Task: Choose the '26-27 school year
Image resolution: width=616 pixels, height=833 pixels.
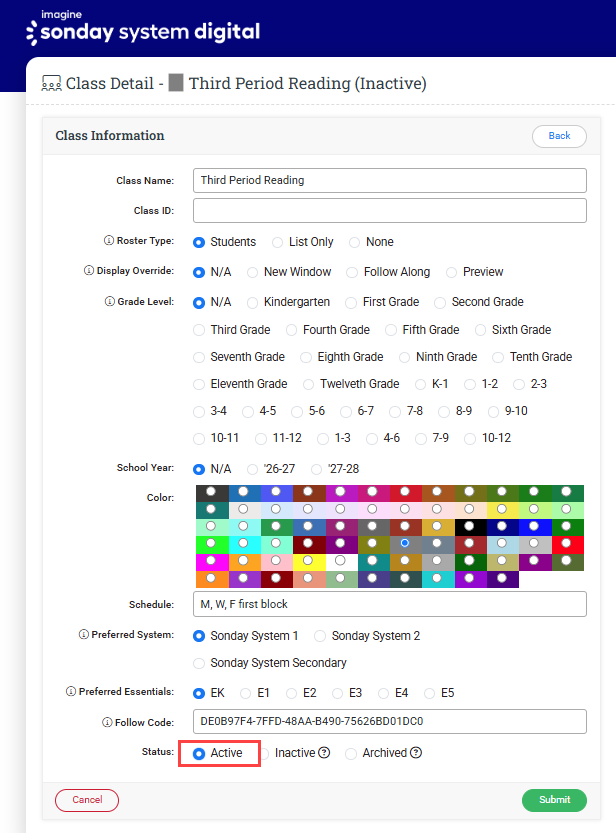Action: (252, 470)
